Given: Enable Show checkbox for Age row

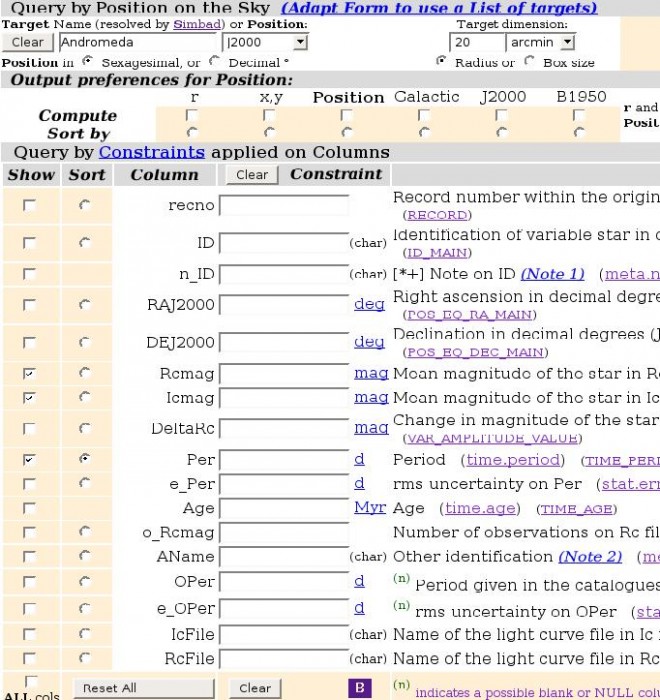Looking at the screenshot, I should pyautogui.click(x=30, y=508).
